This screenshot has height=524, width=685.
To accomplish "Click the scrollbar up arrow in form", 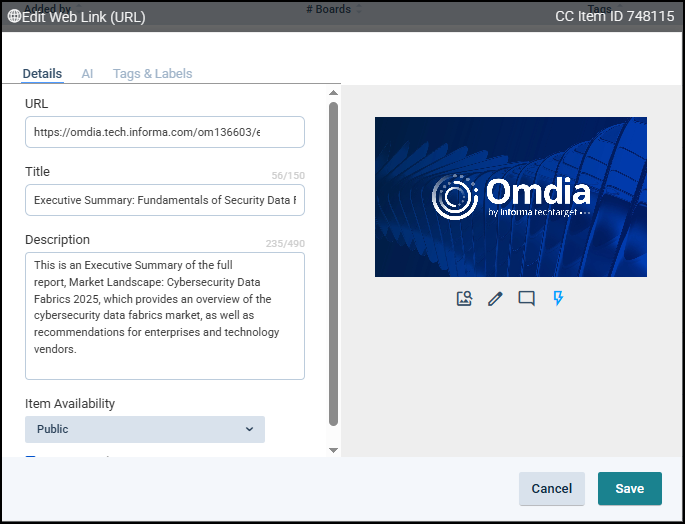I will tap(334, 93).
